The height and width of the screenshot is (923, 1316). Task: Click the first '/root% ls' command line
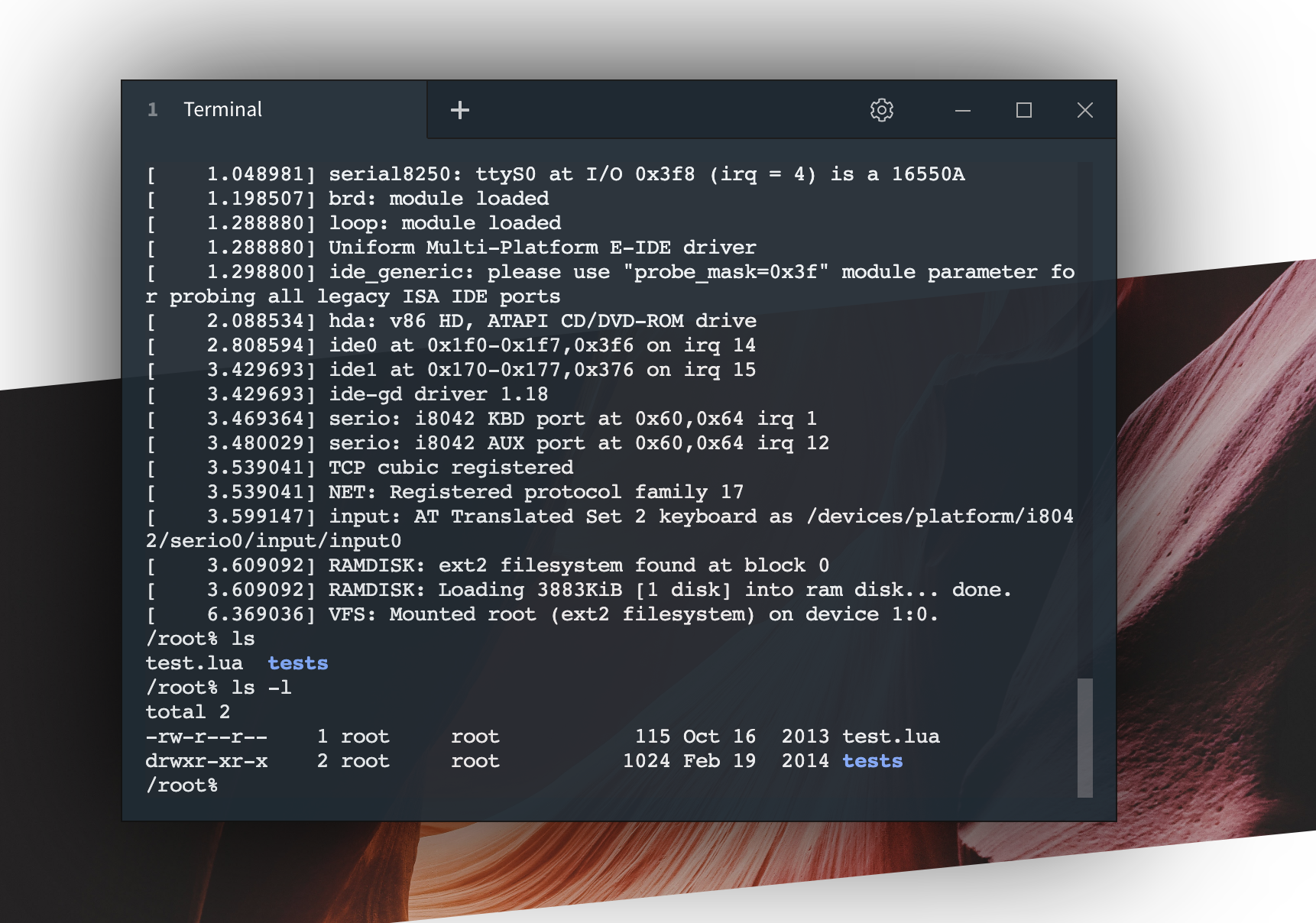tap(200, 639)
